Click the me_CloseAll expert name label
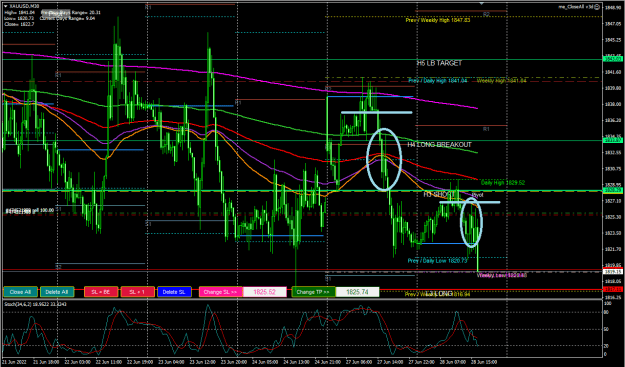 point(576,7)
